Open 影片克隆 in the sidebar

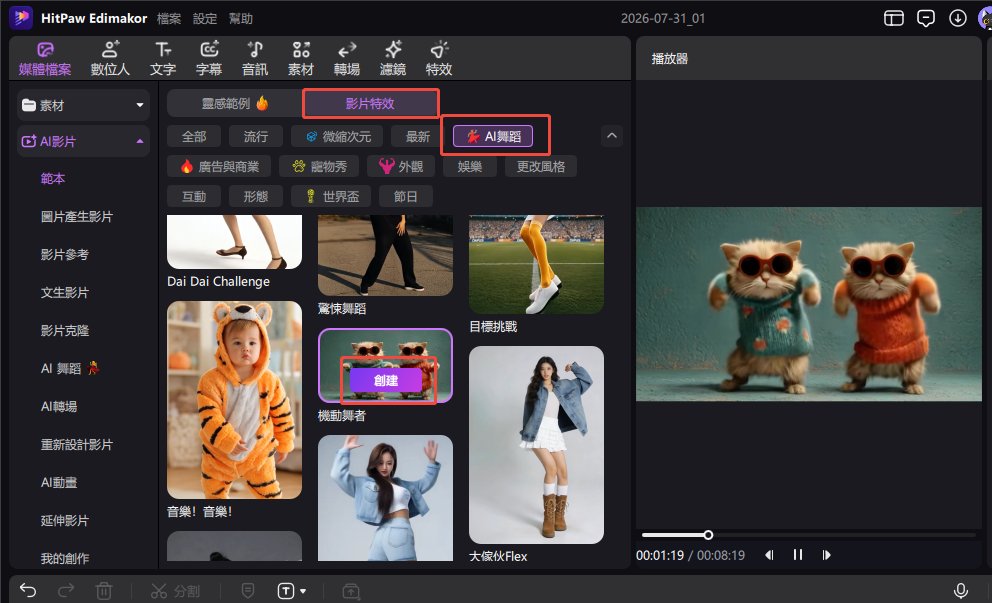point(65,330)
